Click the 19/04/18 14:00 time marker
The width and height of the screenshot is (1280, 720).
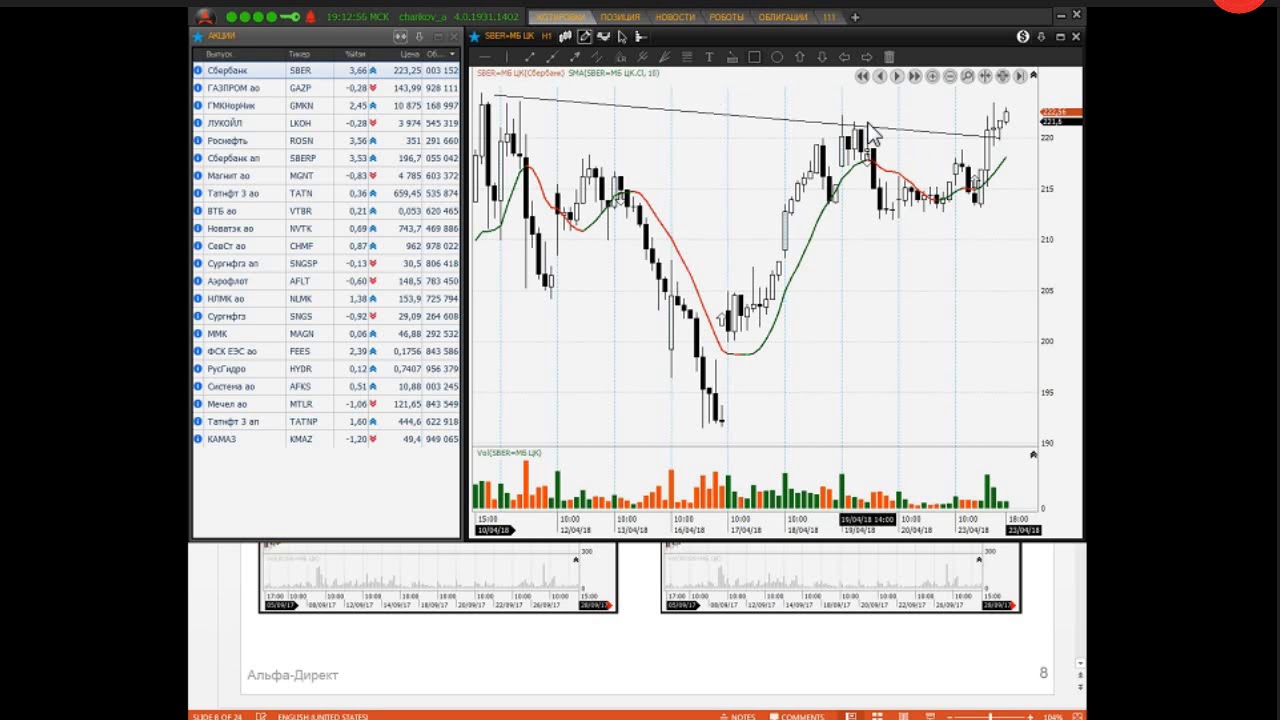[867, 520]
